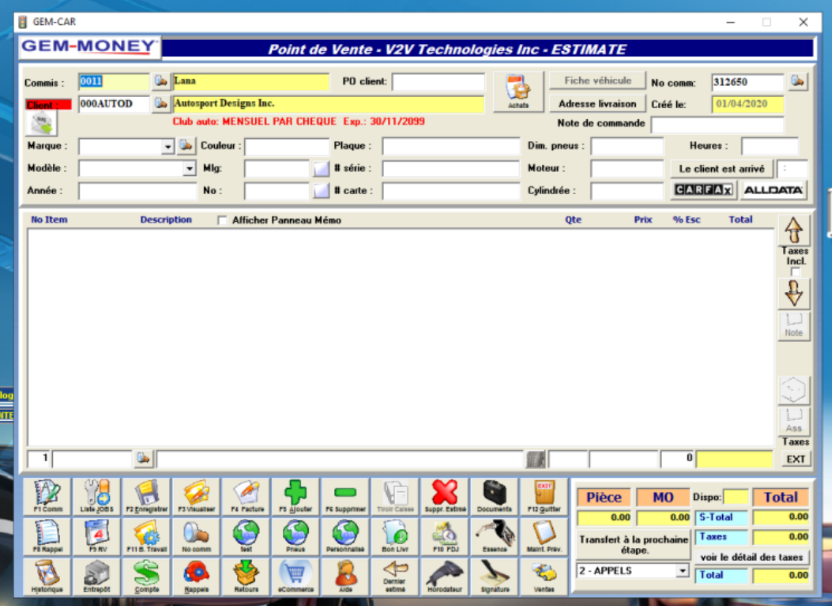Look up the Commis clerk code
832x606 pixels.
tap(160, 81)
